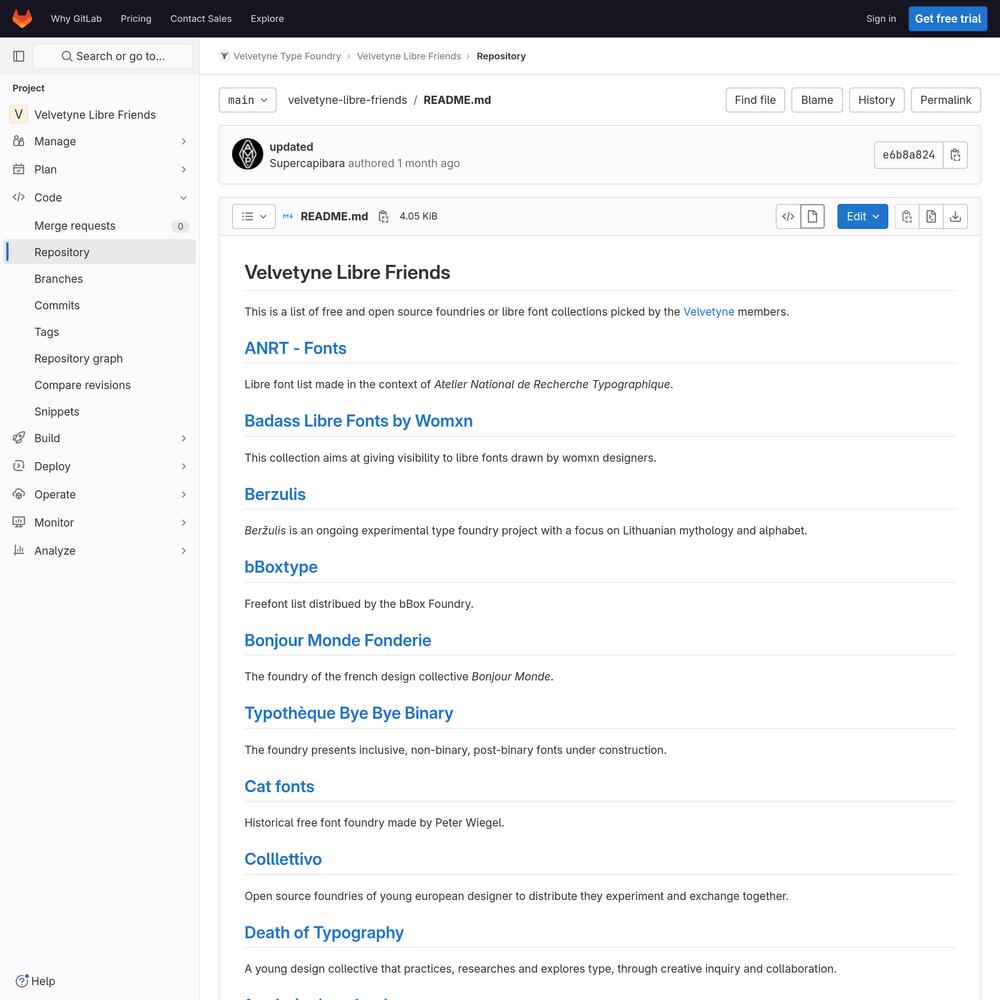Follow the Berzulis heading link
This screenshot has height=1000, width=1000.
coord(275,494)
